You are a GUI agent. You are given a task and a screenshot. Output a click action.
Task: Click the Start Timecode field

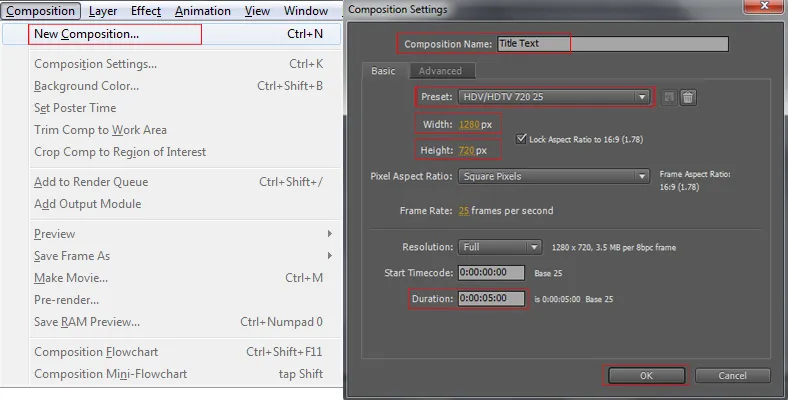coord(491,272)
